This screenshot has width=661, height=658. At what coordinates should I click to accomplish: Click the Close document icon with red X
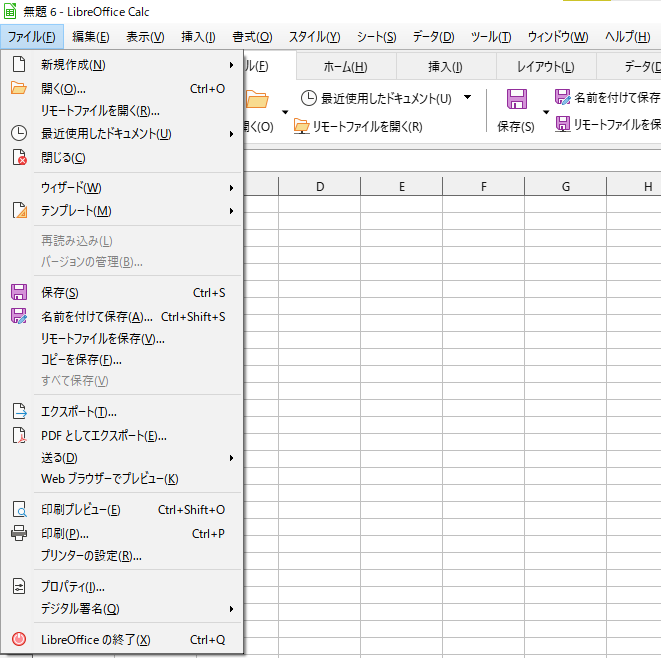[x=19, y=157]
